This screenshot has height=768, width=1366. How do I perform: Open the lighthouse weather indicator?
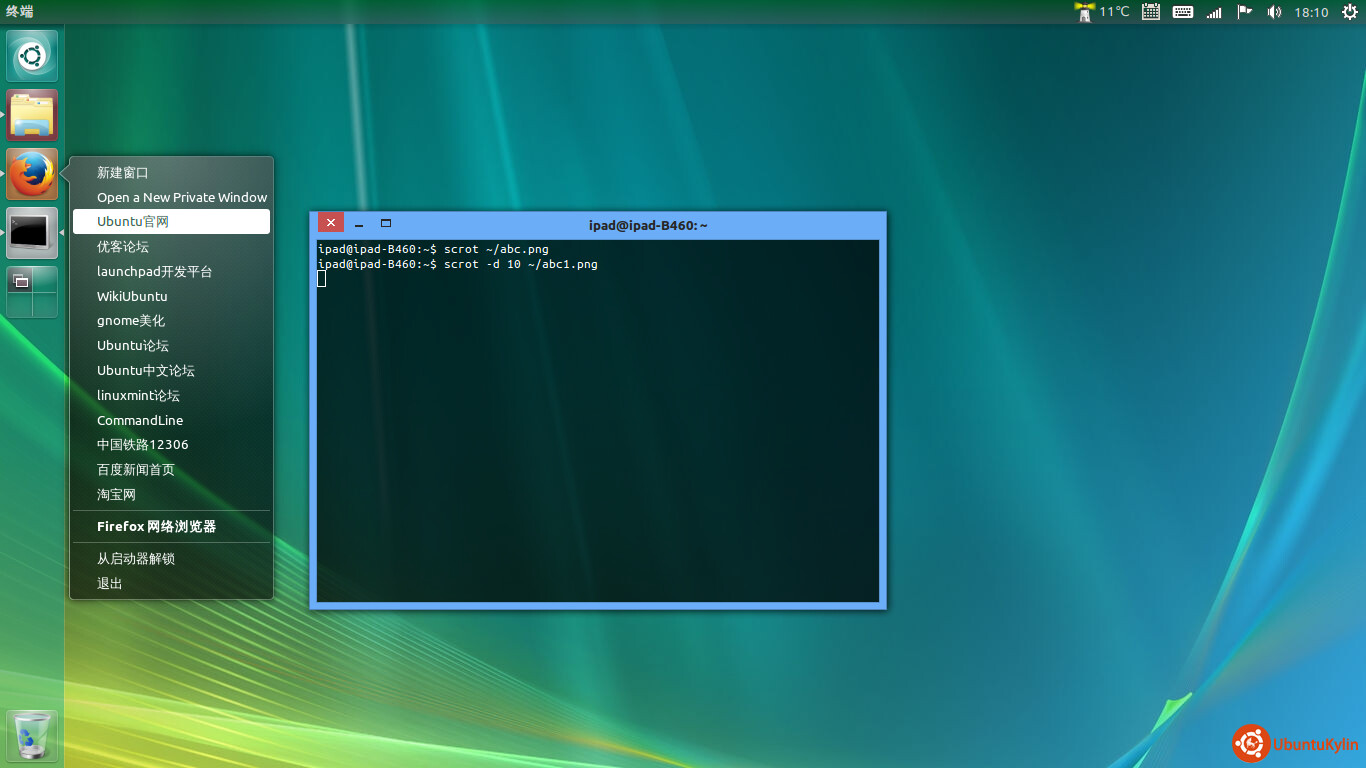(1084, 12)
